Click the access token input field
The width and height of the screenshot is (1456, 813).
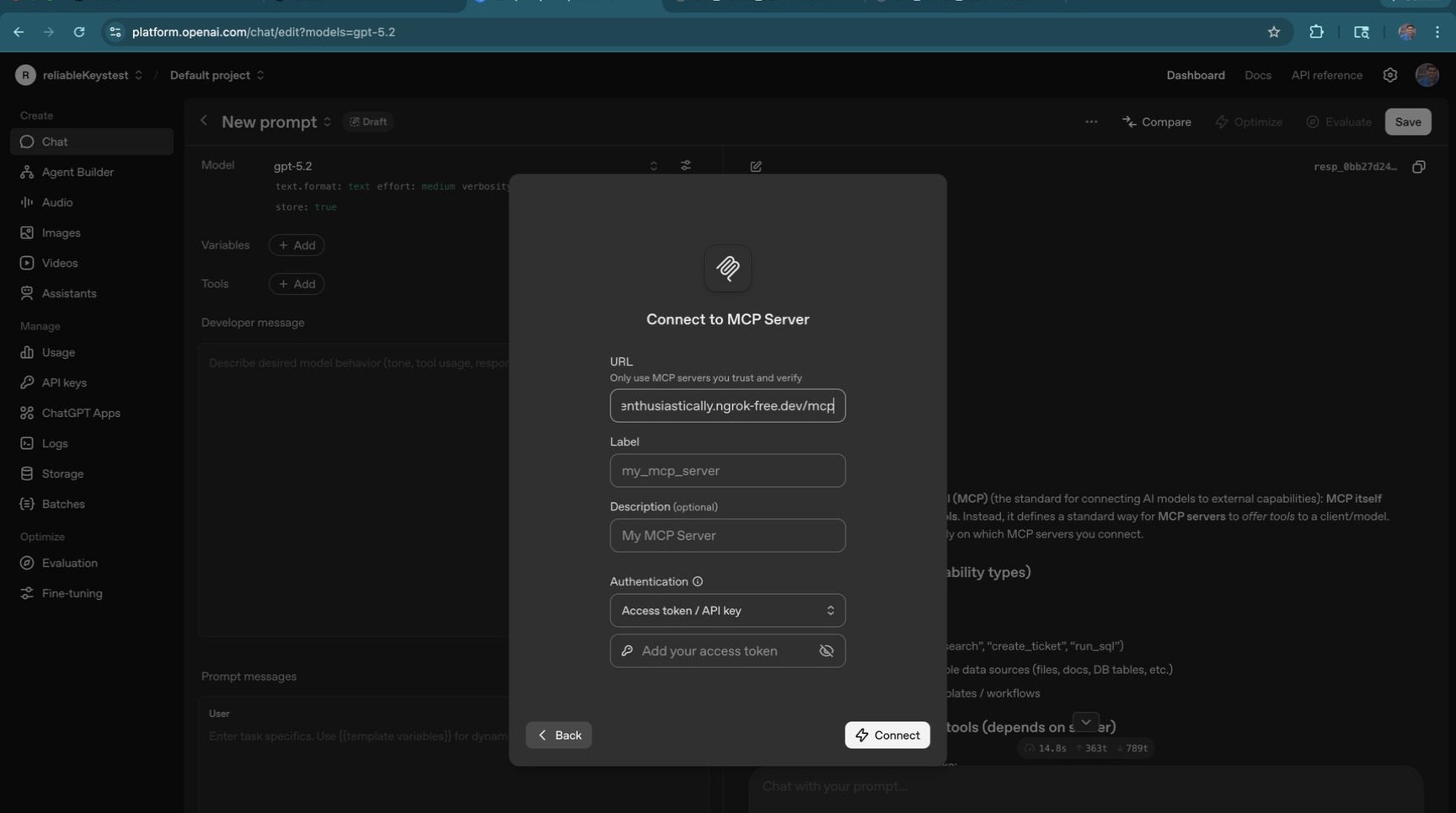point(728,650)
